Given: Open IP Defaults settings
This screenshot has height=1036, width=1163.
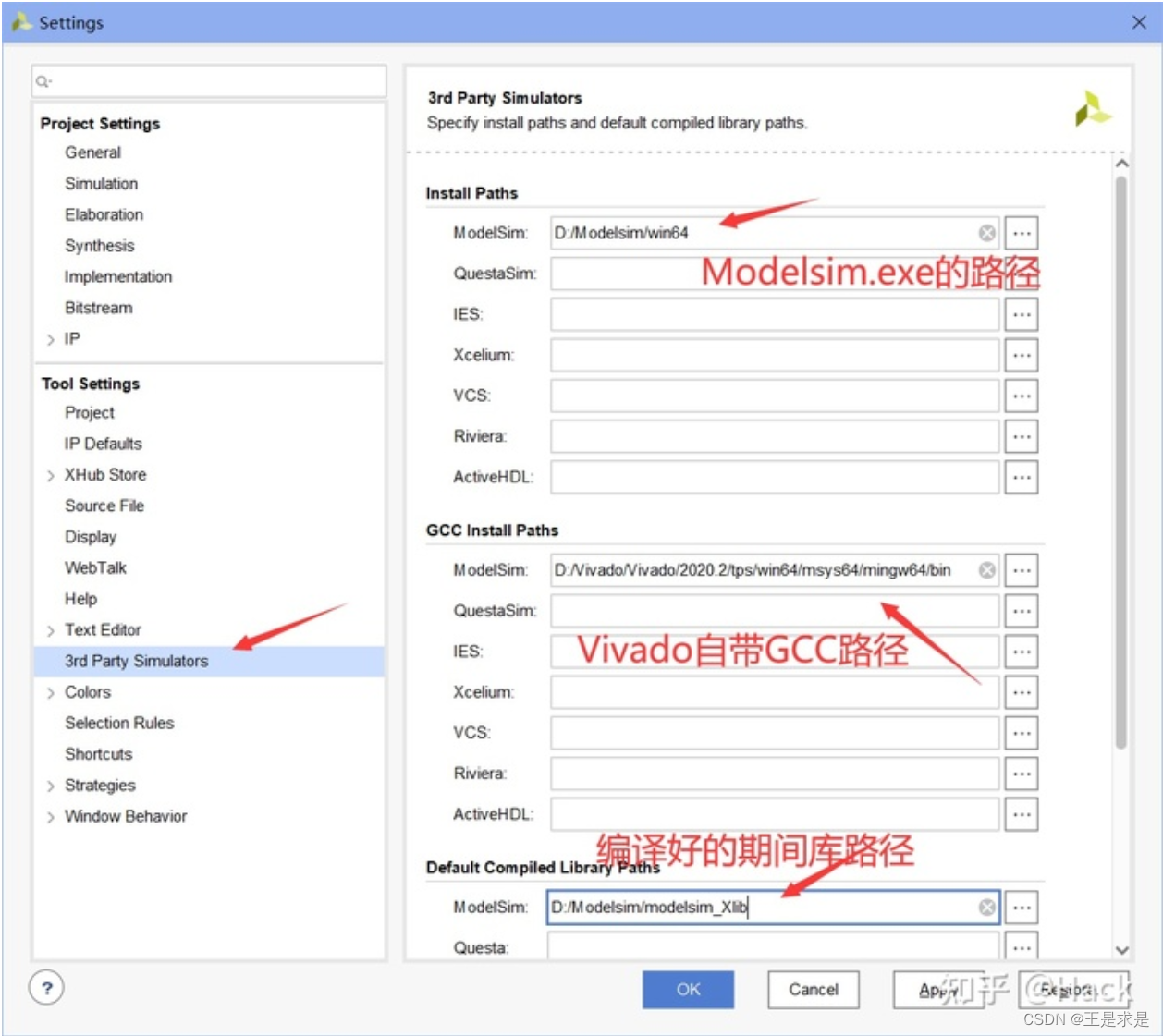Looking at the screenshot, I should 103,444.
